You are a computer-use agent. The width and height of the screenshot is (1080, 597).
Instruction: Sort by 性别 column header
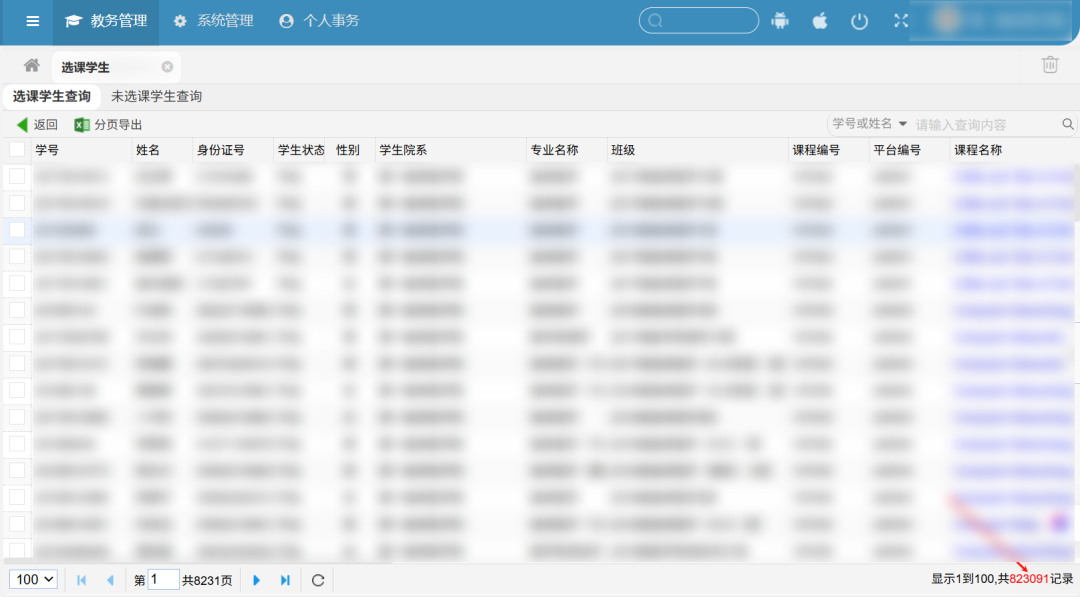click(348, 150)
